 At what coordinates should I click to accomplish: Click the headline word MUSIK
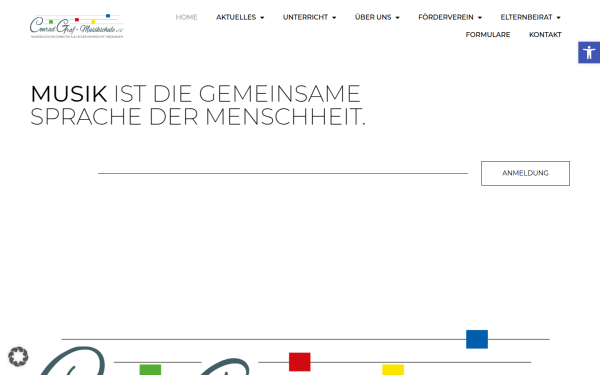click(x=69, y=94)
